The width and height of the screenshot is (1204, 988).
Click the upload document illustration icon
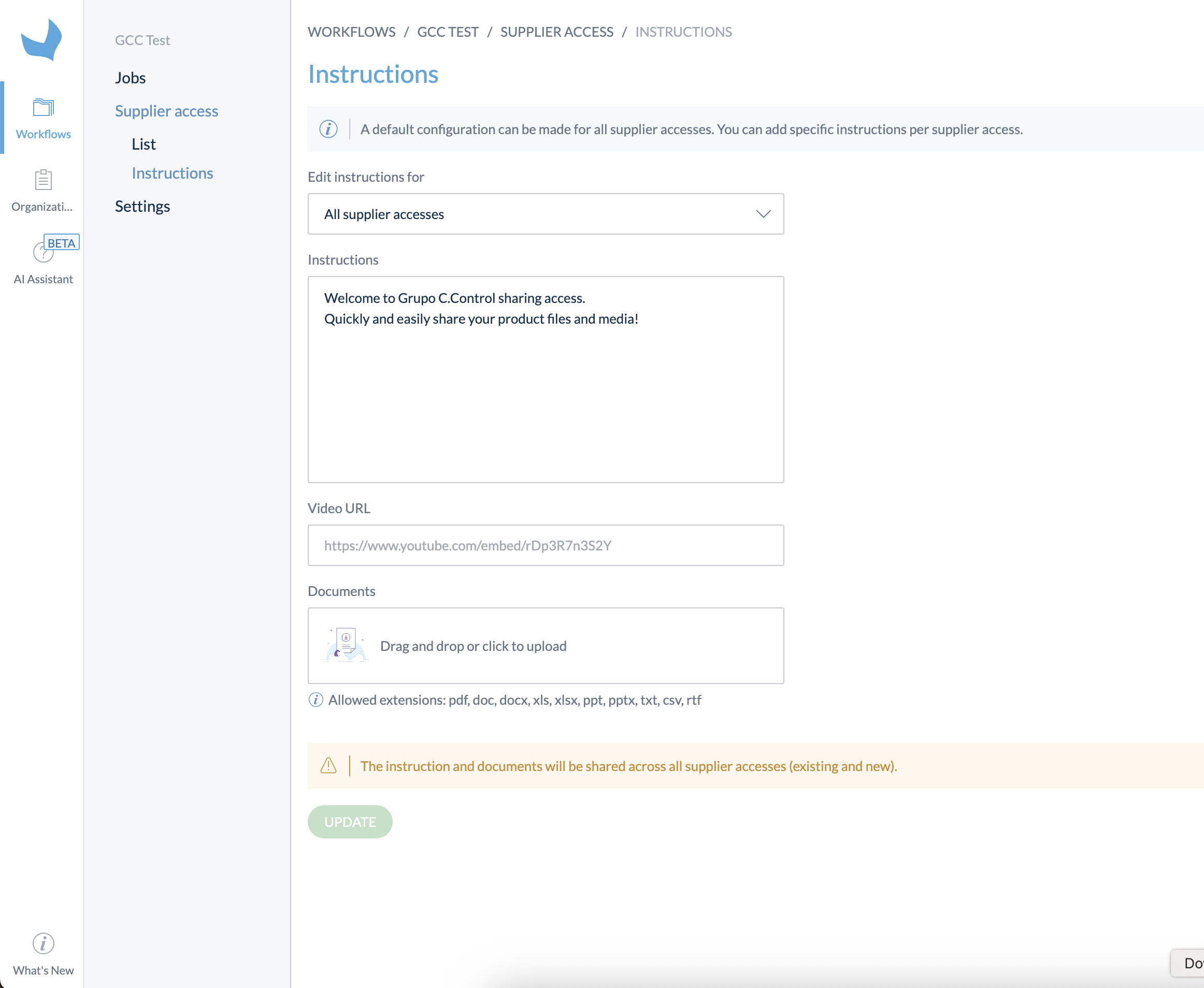pos(346,645)
